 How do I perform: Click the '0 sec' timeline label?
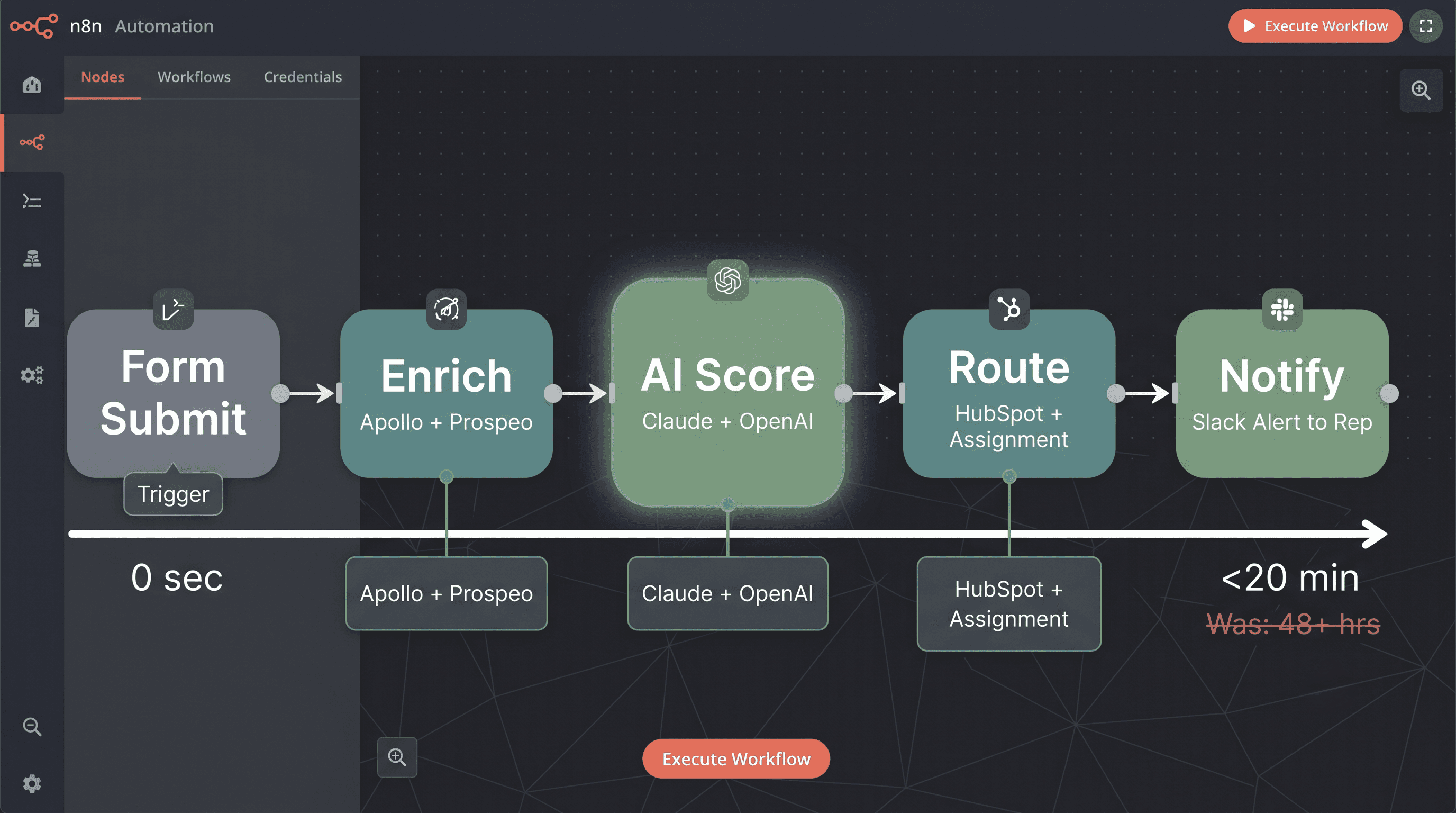coord(177,578)
